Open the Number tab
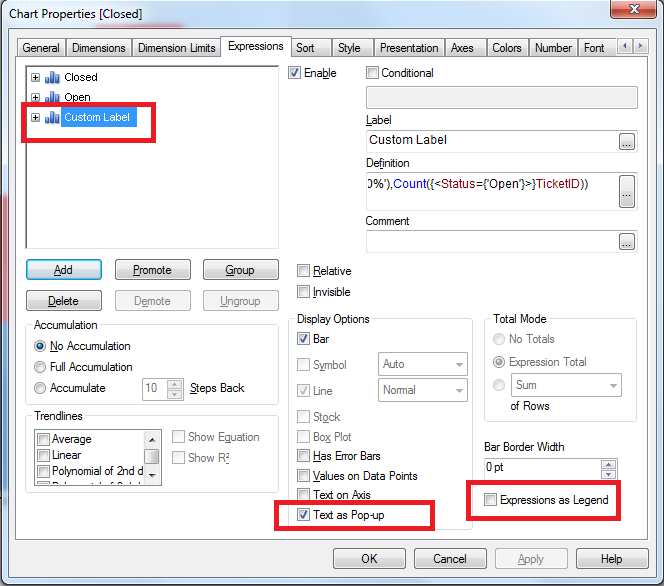Image resolution: width=664 pixels, height=586 pixels. click(553, 48)
